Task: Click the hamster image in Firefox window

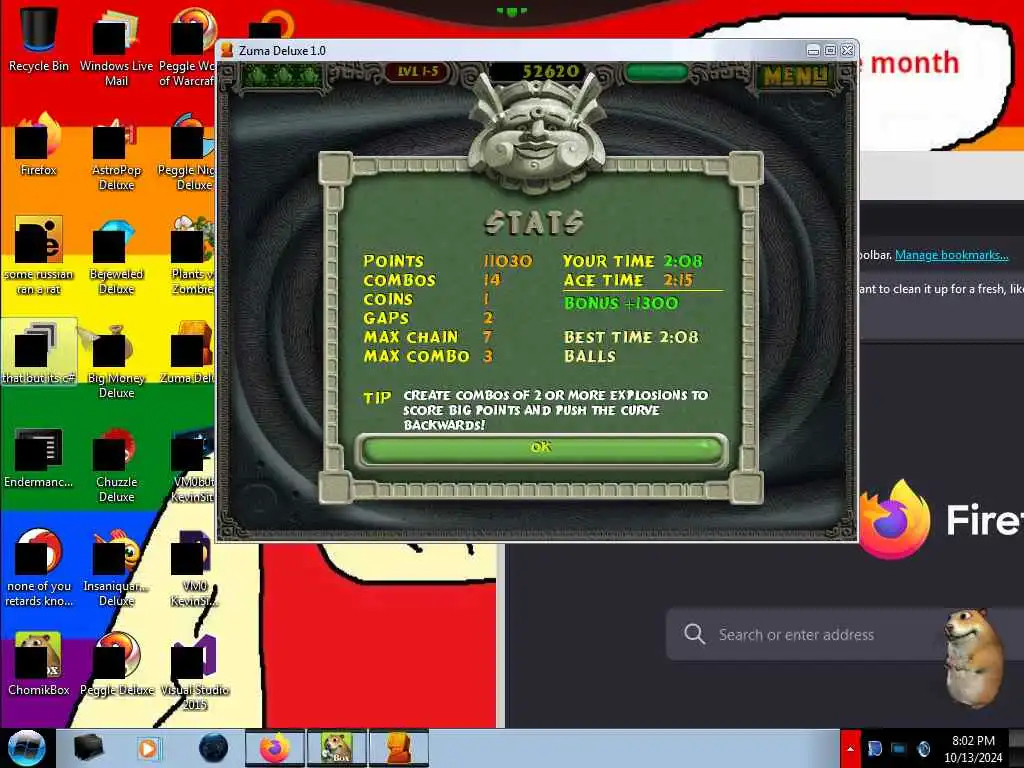Action: tap(973, 658)
